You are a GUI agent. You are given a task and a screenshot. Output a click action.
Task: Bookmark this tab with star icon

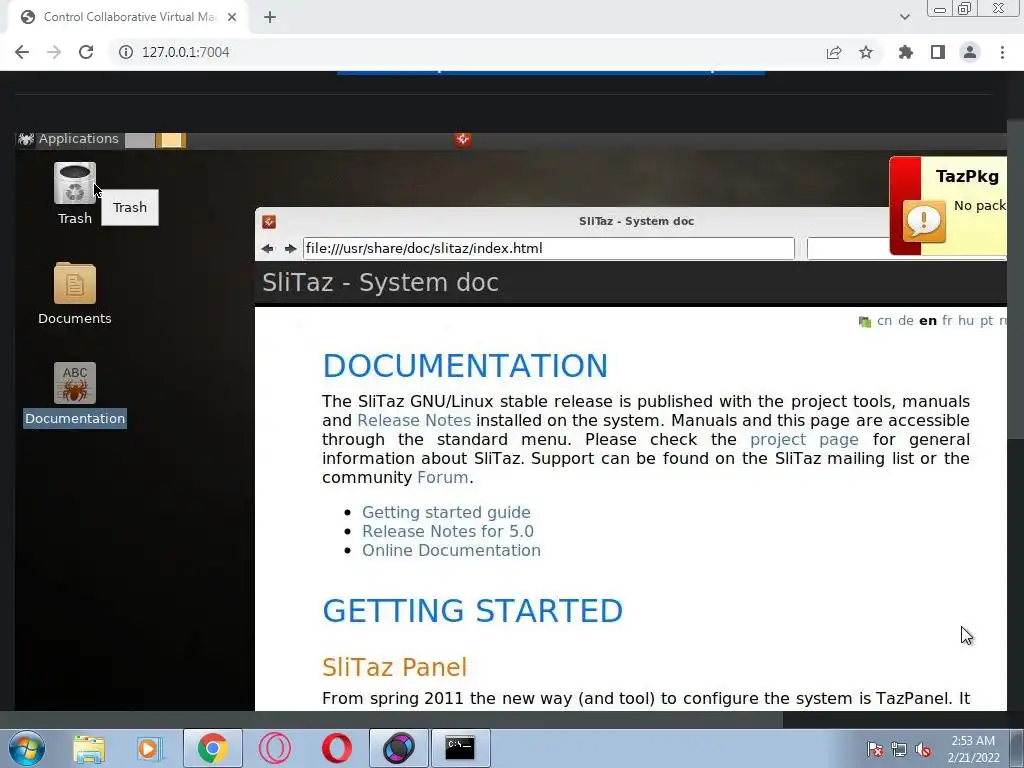coord(866,52)
